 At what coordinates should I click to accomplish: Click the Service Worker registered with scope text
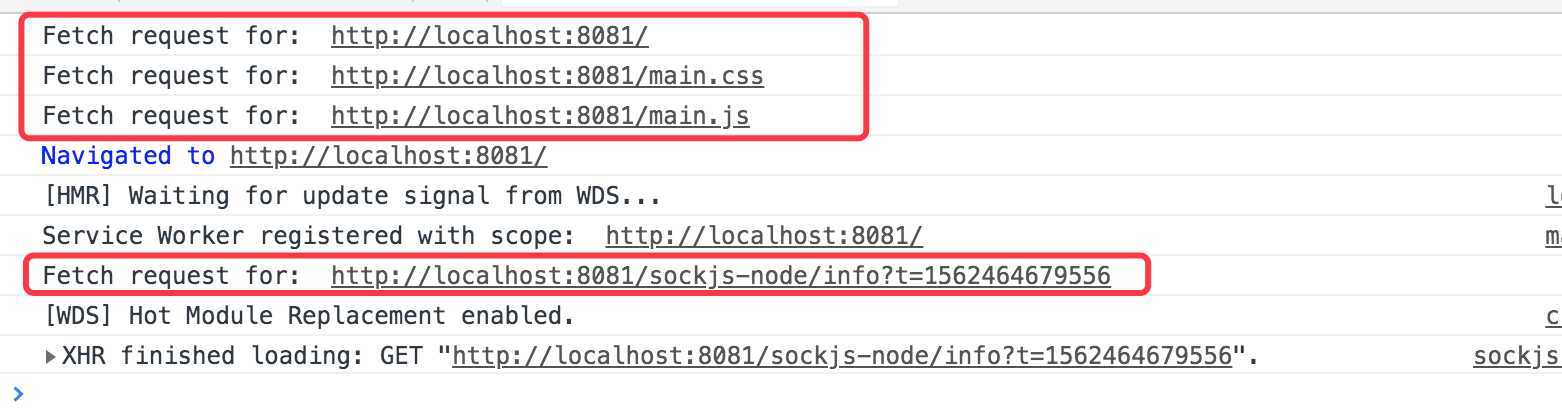click(316, 236)
